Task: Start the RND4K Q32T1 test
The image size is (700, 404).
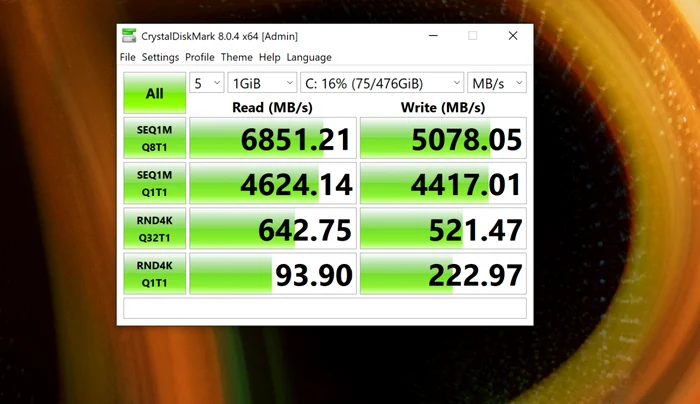Action: coord(154,229)
